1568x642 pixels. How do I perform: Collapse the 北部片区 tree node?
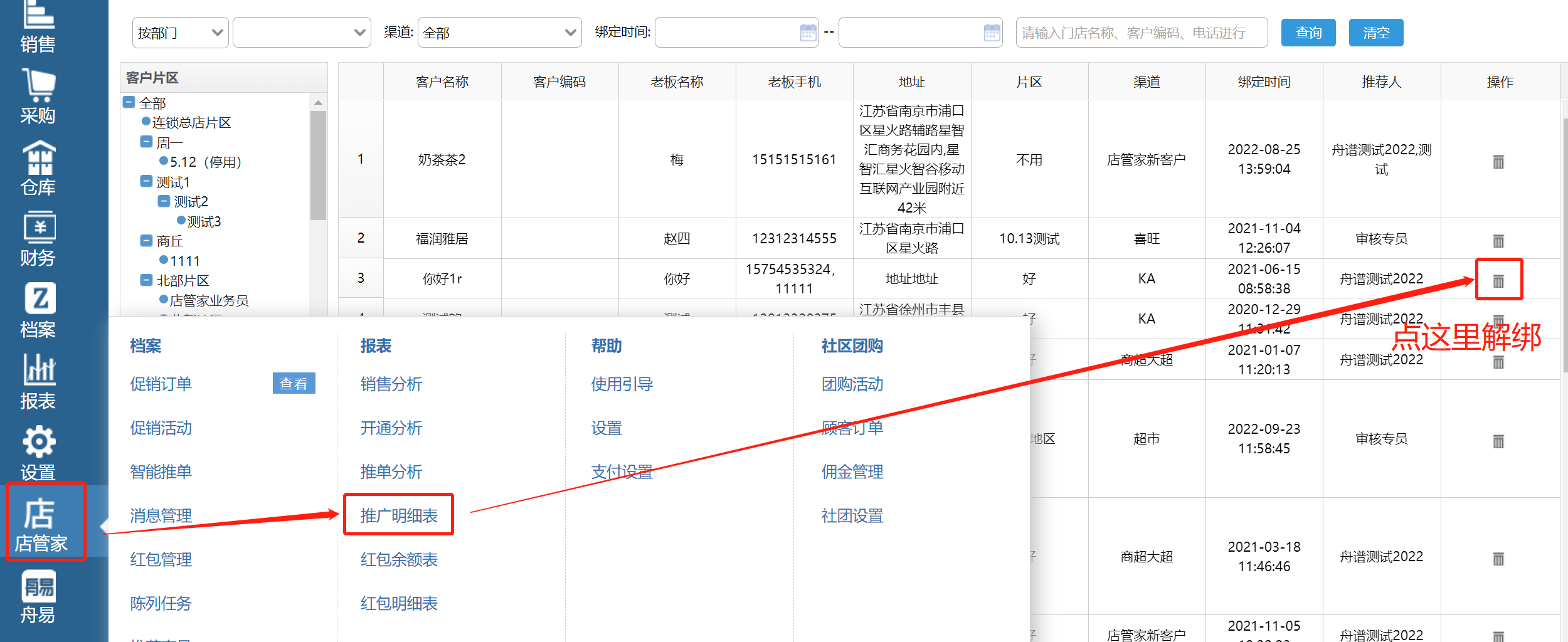point(146,280)
